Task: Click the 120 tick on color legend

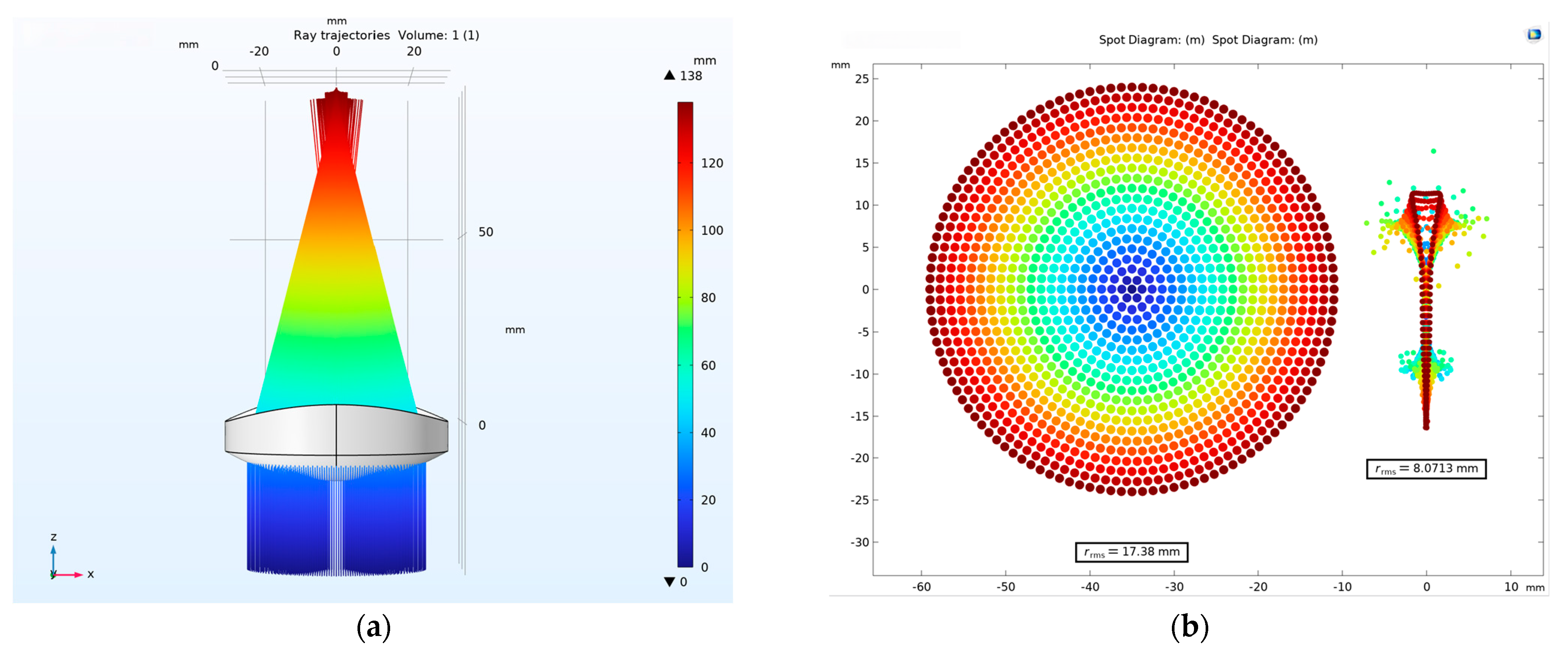Action: (712, 163)
